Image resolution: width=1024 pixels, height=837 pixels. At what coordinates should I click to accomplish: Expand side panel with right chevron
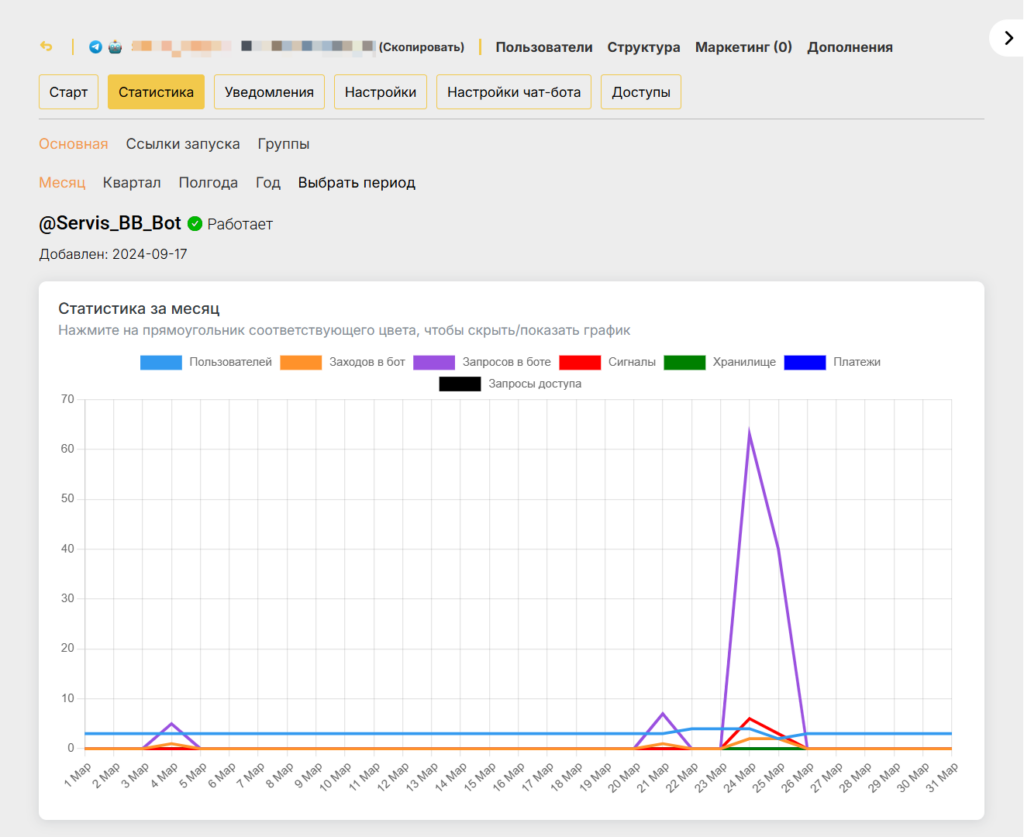[x=1008, y=38]
